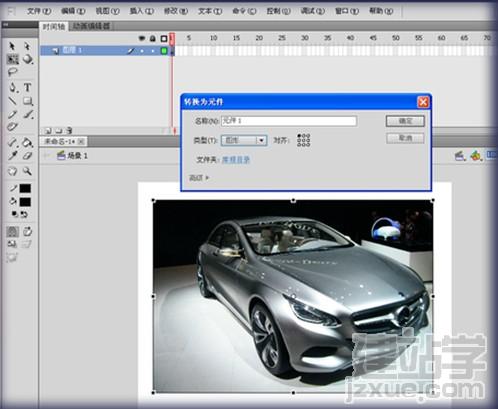
Task: Expand the advanced options arrow
Action: pos(207,178)
